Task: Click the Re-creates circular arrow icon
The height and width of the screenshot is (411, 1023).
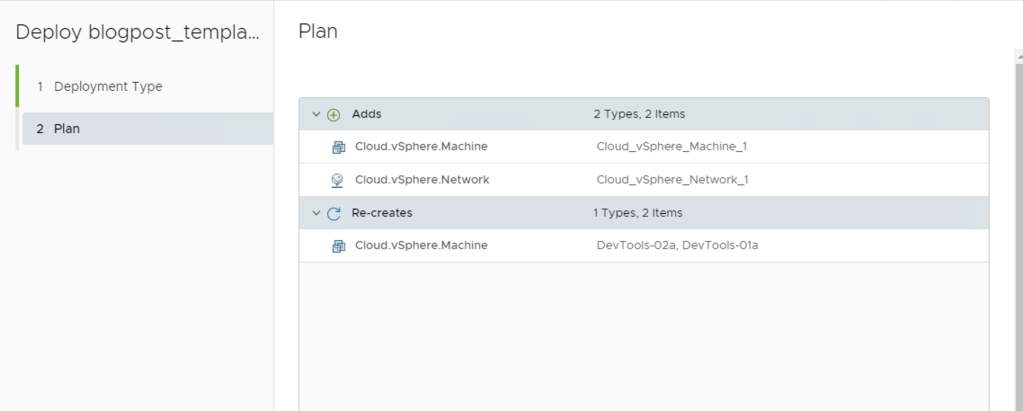Action: [334, 213]
